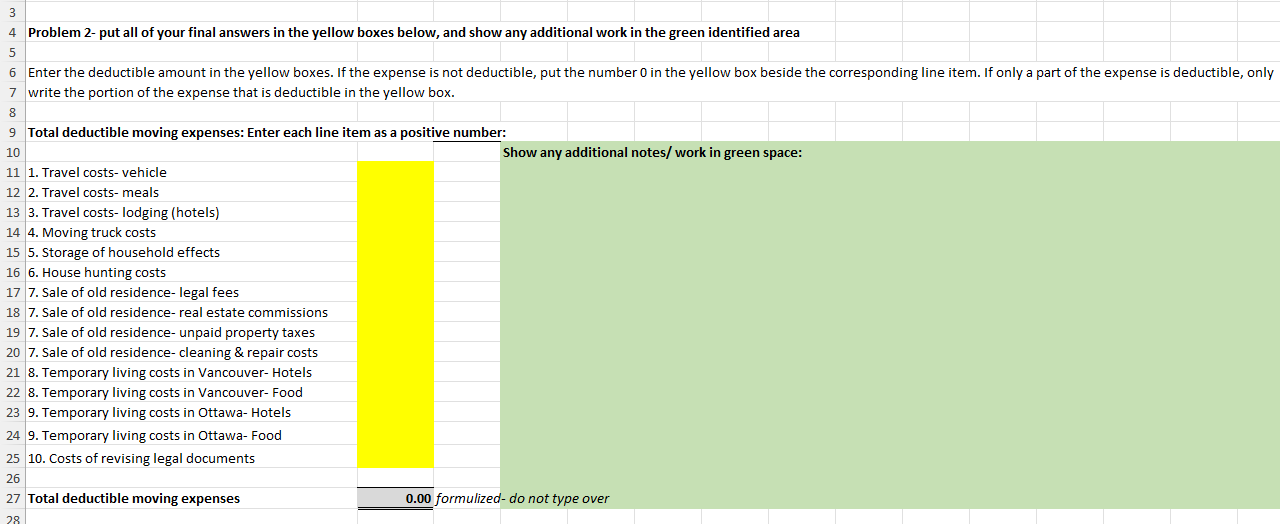Viewport: 1280px width, 524px height.
Task: Select the yellow cell for Vancouver- Food
Action: pyautogui.click(x=395, y=392)
